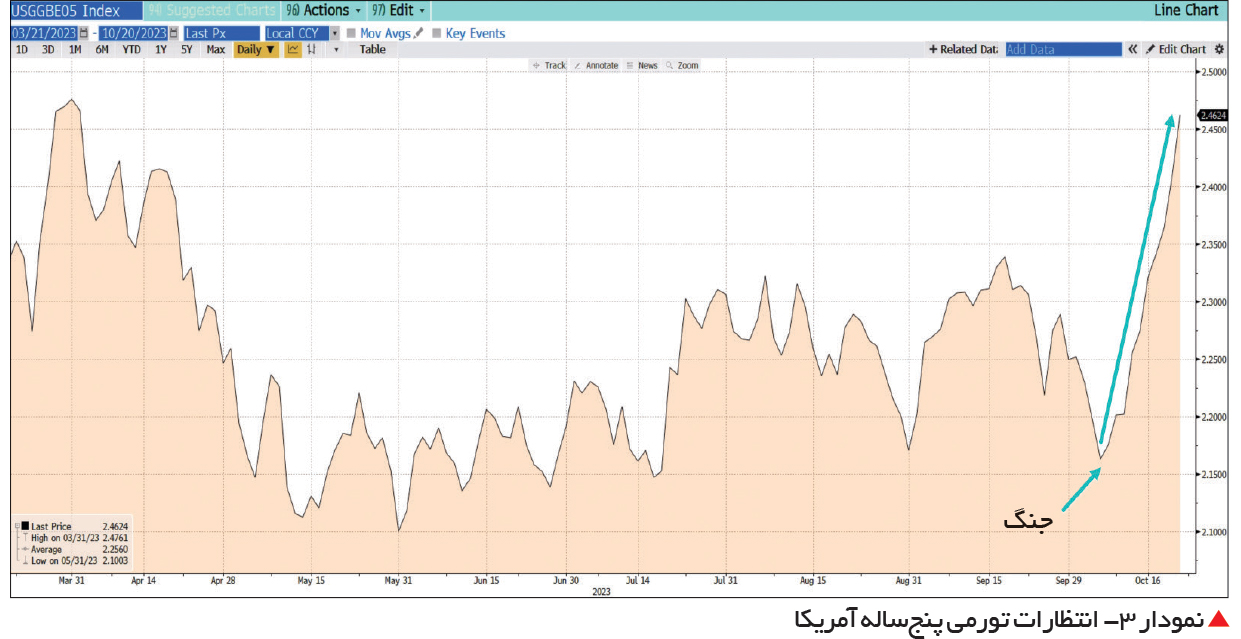
Task: Collapse the panel with double-chevron icon
Action: pyautogui.click(x=1133, y=49)
